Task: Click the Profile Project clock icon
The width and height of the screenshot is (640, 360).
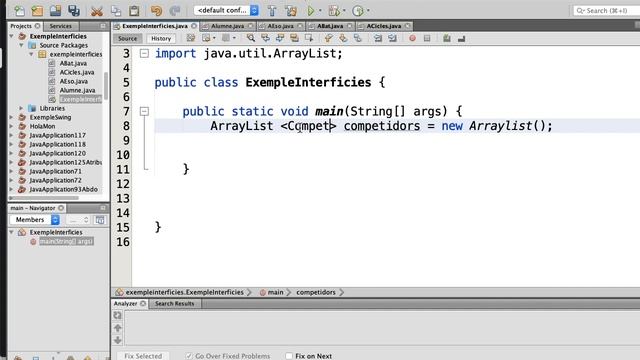Action: [x=358, y=11]
